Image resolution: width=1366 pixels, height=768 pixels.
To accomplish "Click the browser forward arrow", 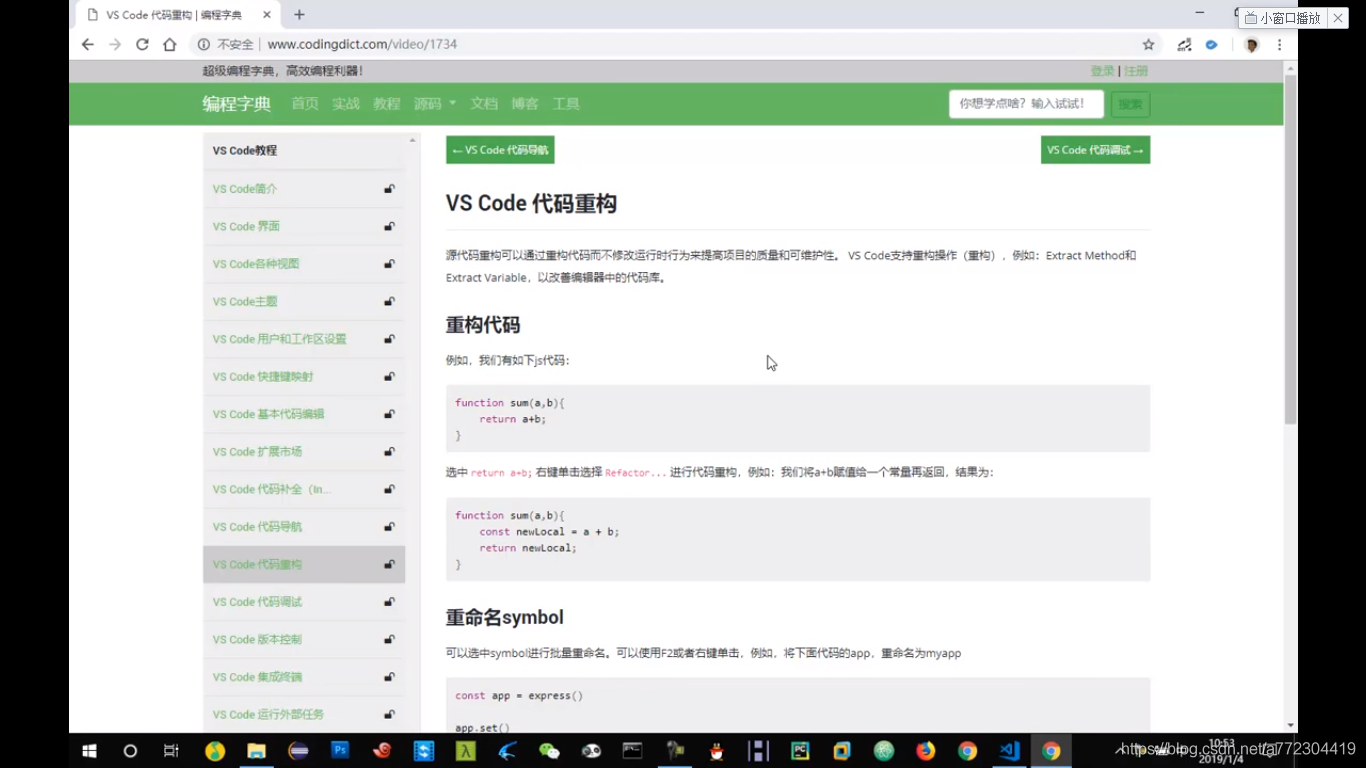I will tap(115, 45).
